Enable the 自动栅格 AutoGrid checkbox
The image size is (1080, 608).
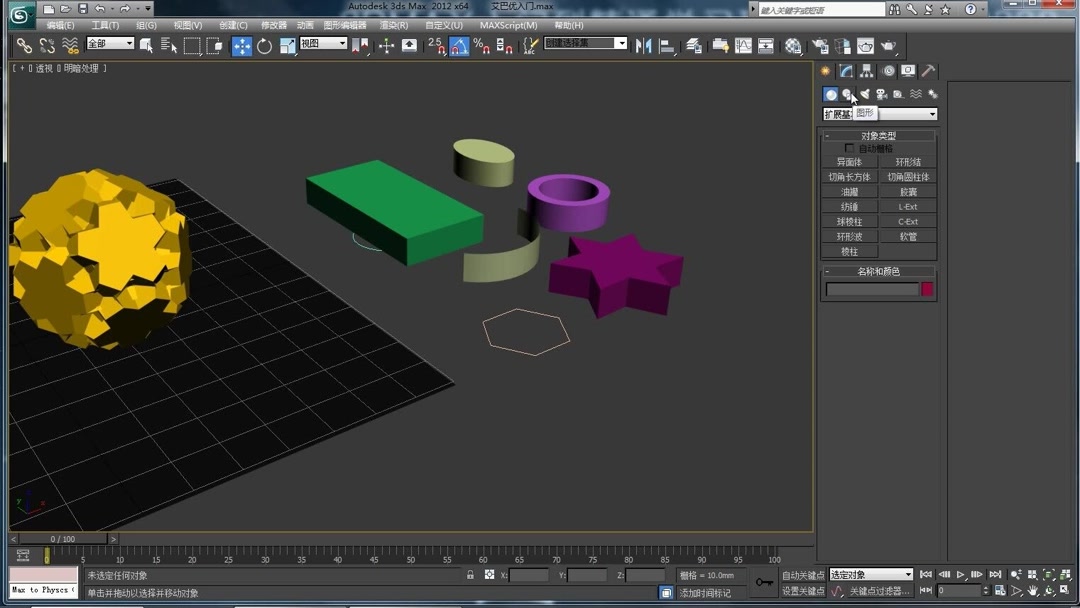(848, 148)
